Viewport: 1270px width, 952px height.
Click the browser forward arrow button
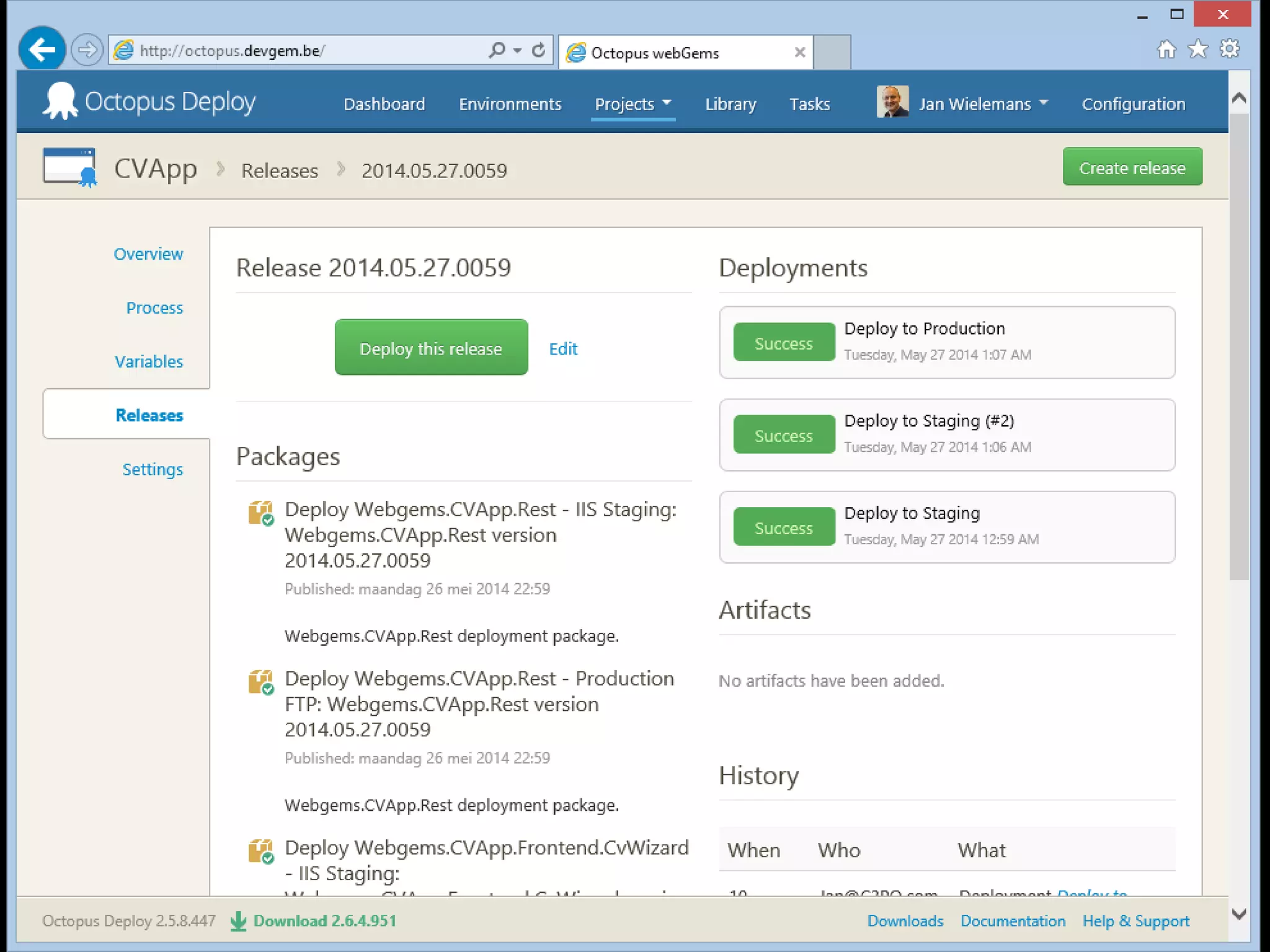(x=86, y=50)
